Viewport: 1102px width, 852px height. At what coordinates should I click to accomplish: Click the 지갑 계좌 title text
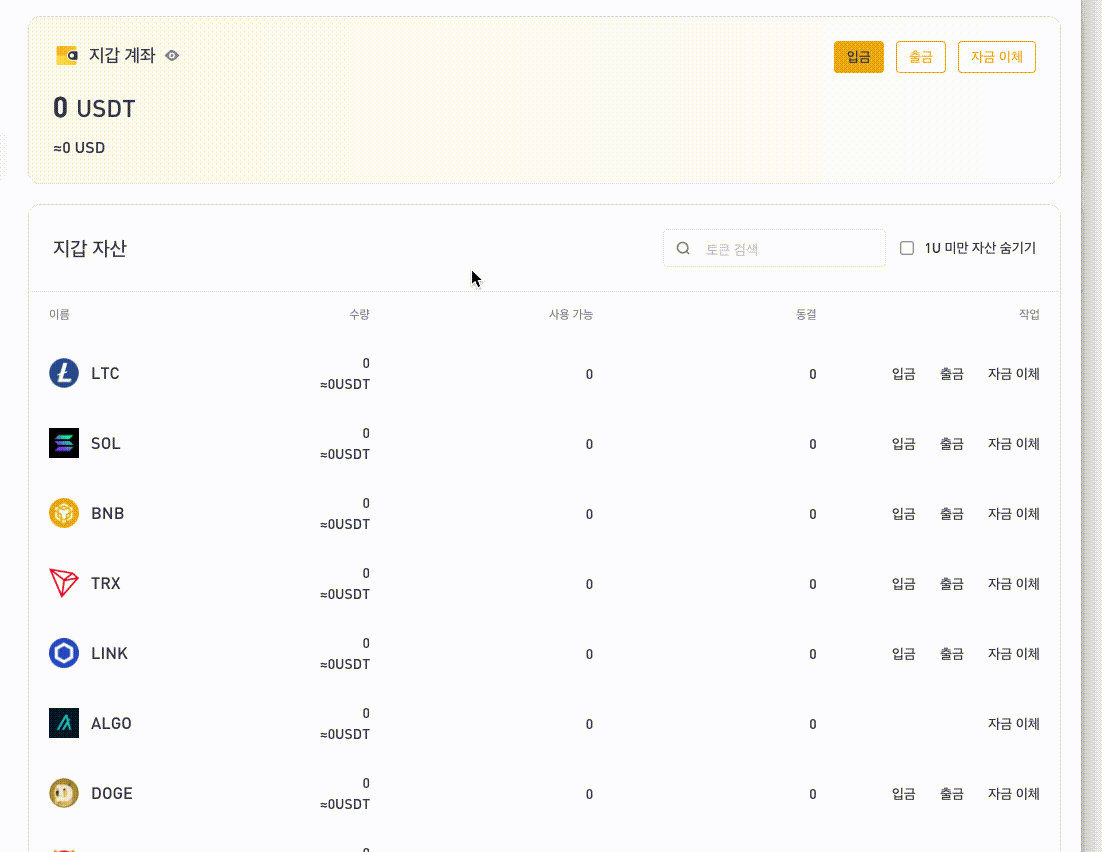[122, 56]
